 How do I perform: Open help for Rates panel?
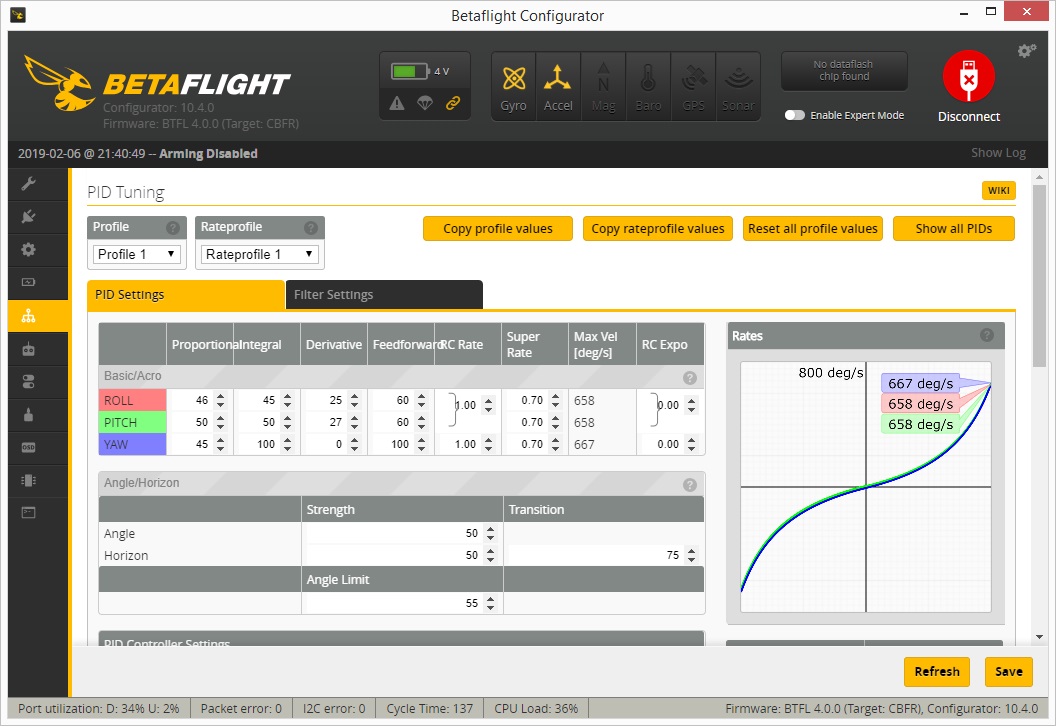click(x=987, y=335)
